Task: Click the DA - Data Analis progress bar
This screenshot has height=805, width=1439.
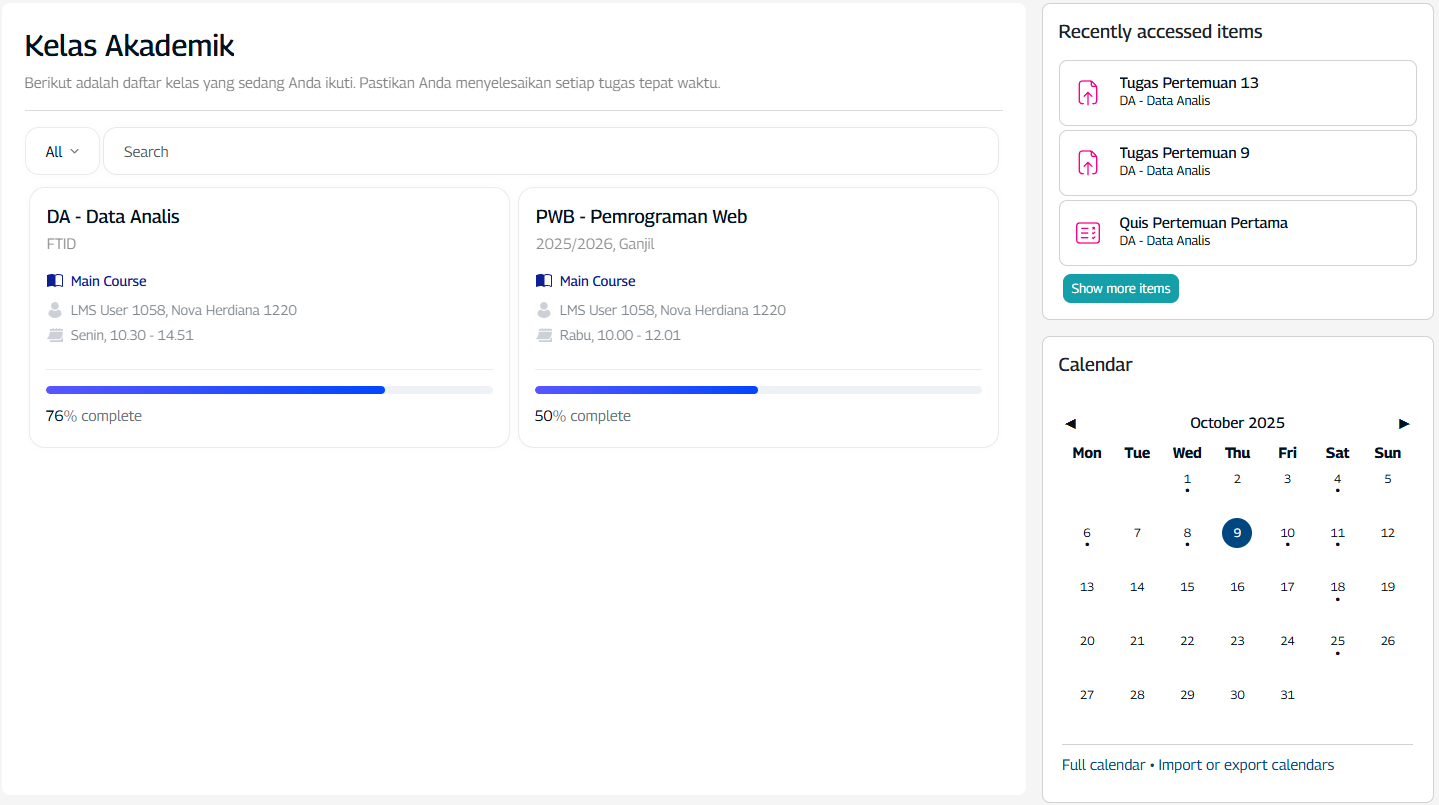Action: click(269, 390)
